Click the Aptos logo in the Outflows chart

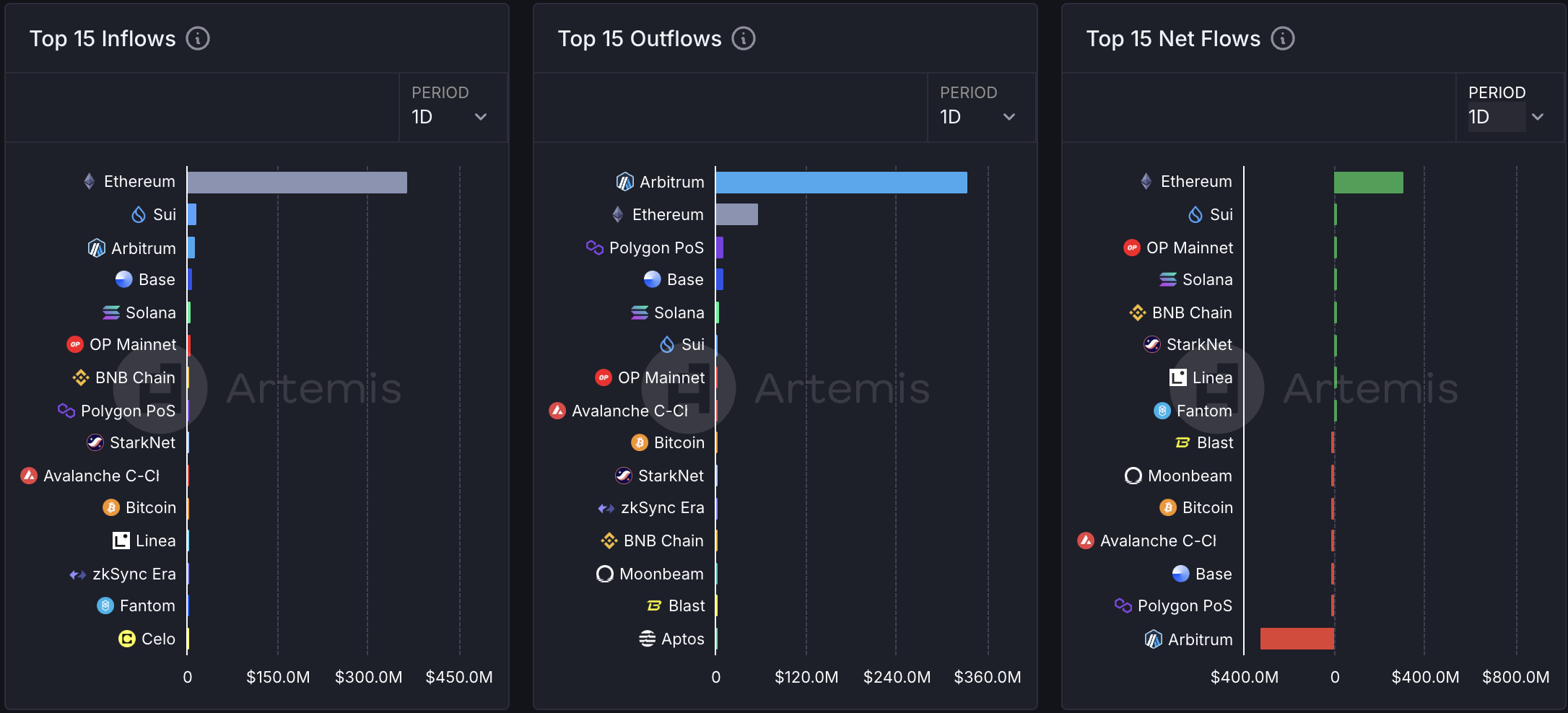pos(648,639)
